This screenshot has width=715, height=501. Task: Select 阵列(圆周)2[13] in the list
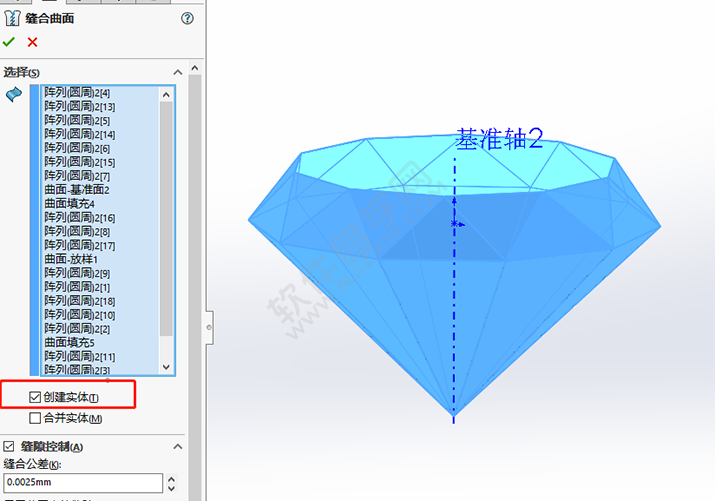click(80, 107)
